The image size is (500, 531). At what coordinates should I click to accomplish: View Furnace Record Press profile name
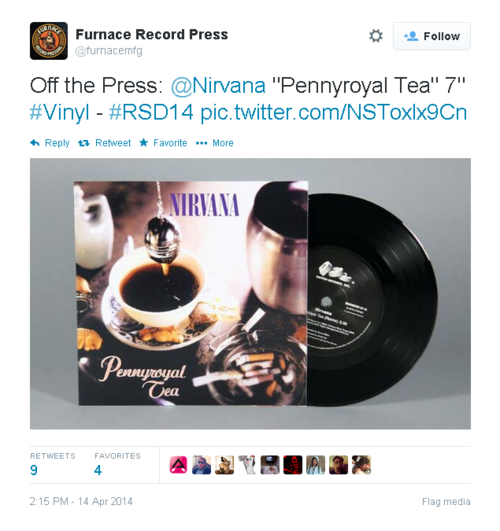(x=152, y=35)
